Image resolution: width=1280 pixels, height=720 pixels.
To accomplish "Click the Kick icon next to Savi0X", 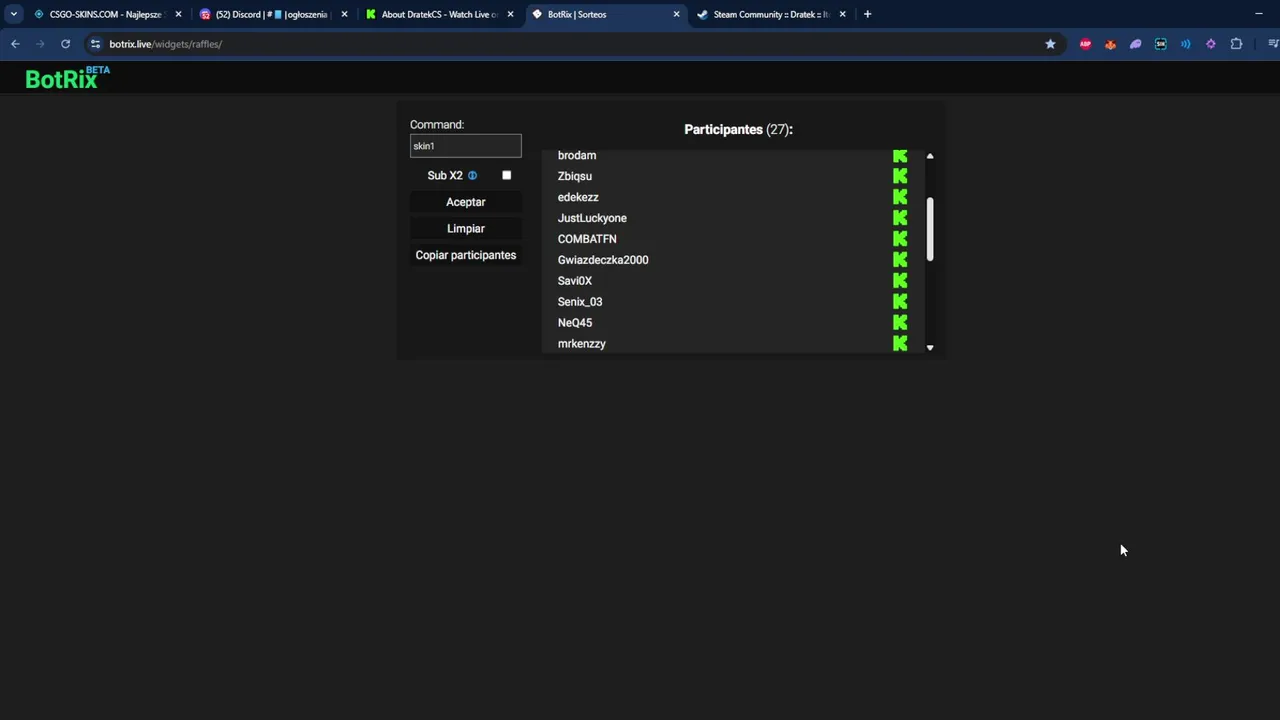I will click(x=900, y=281).
